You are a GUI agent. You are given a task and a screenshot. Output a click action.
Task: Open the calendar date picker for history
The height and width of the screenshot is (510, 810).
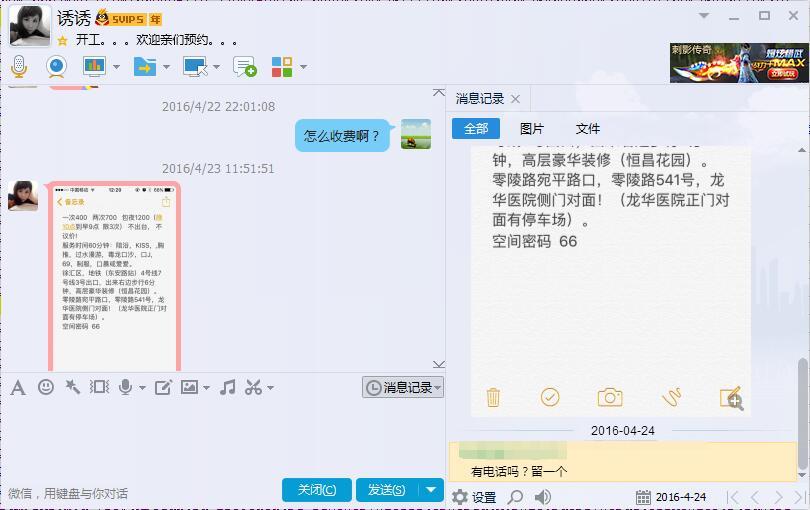(x=644, y=497)
